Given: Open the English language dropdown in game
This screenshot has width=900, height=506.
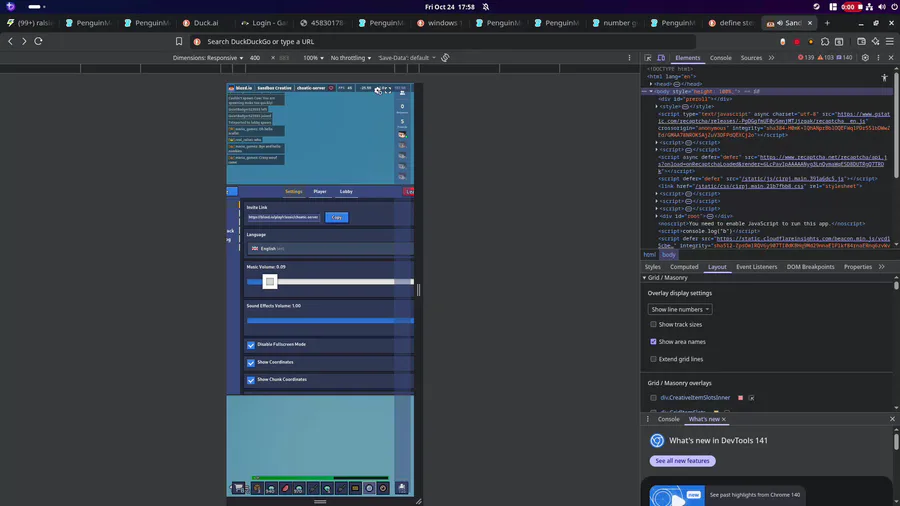Looking at the screenshot, I should pyautogui.click(x=330, y=248).
